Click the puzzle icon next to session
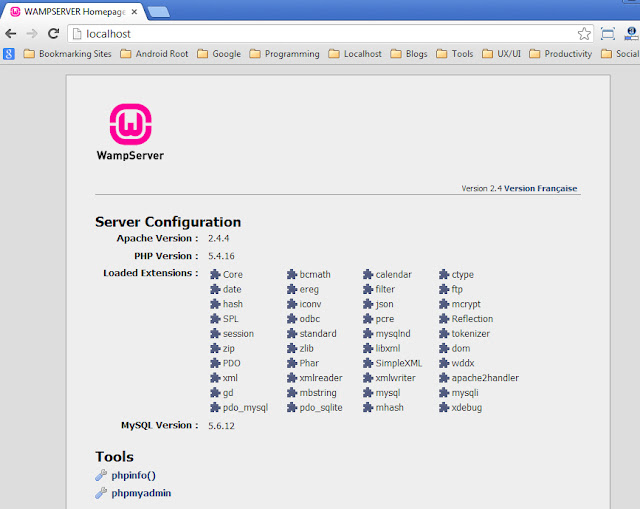 215,333
